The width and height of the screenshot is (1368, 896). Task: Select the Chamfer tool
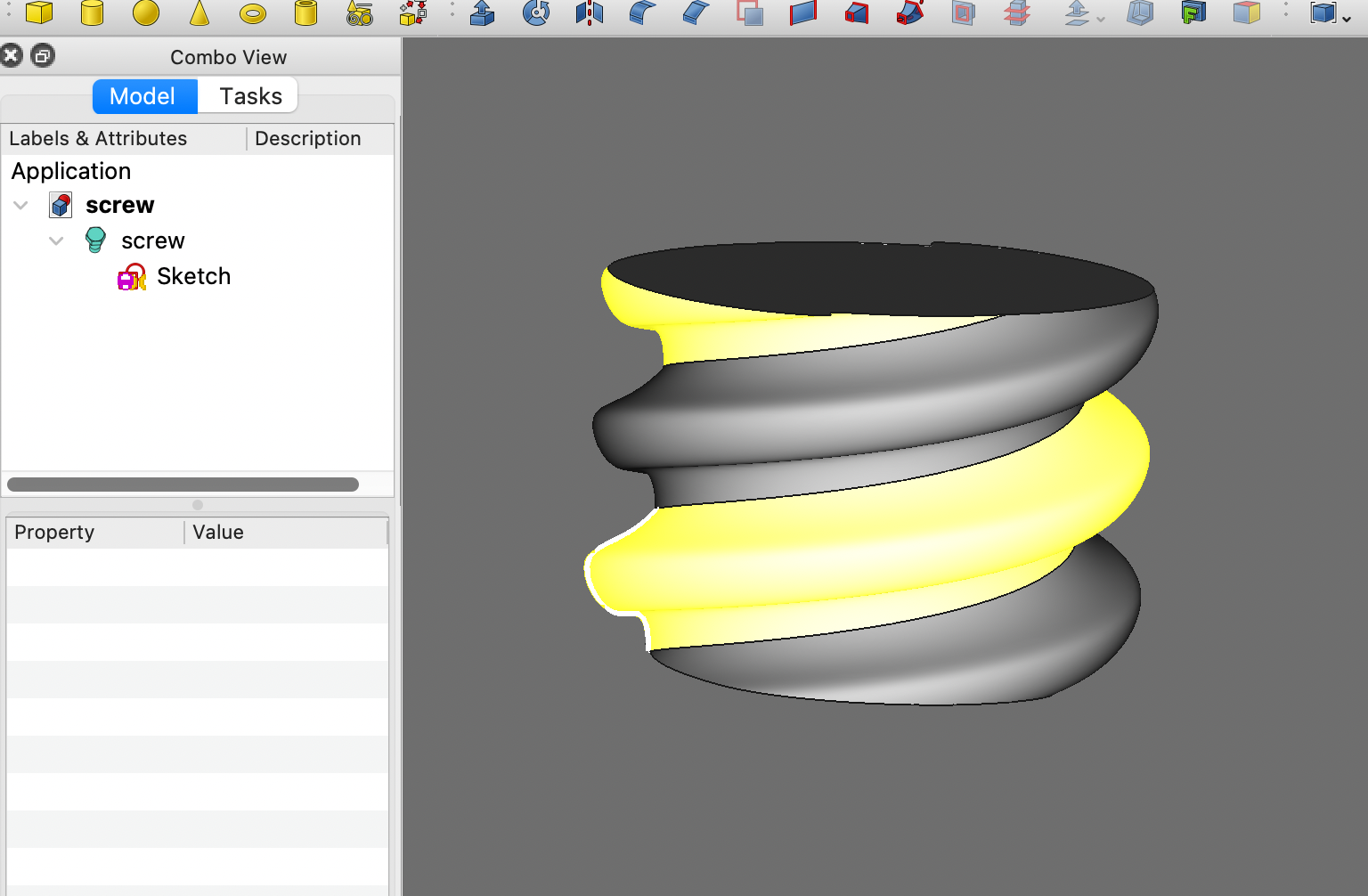tap(696, 12)
